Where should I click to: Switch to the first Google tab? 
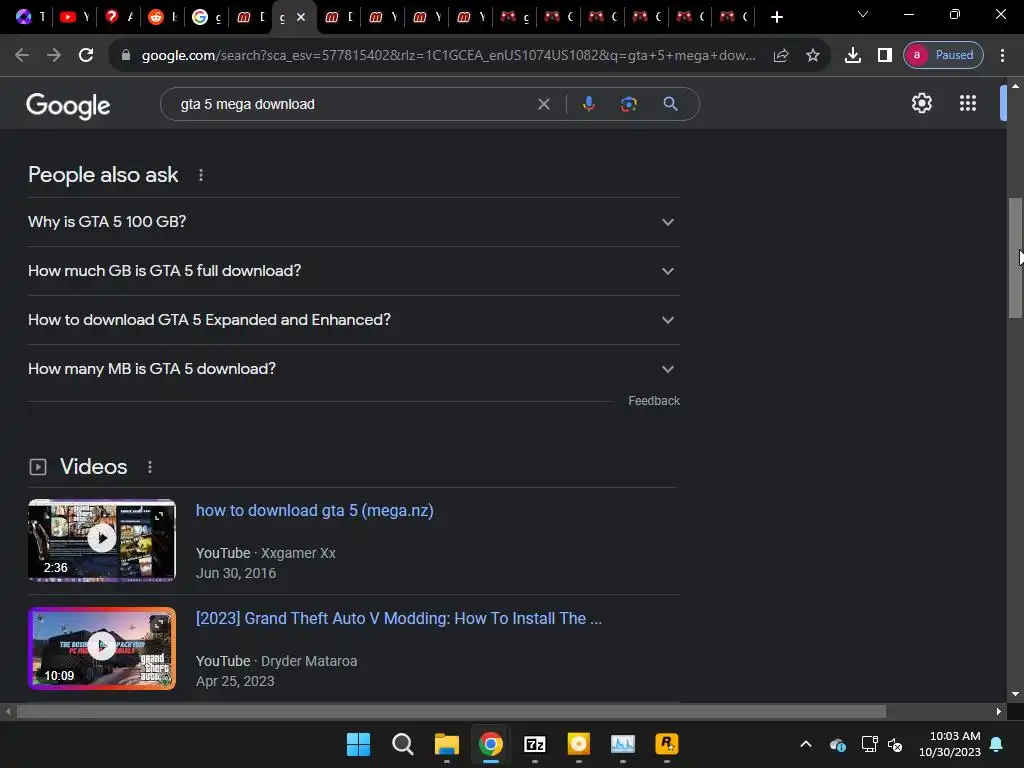click(x=206, y=17)
